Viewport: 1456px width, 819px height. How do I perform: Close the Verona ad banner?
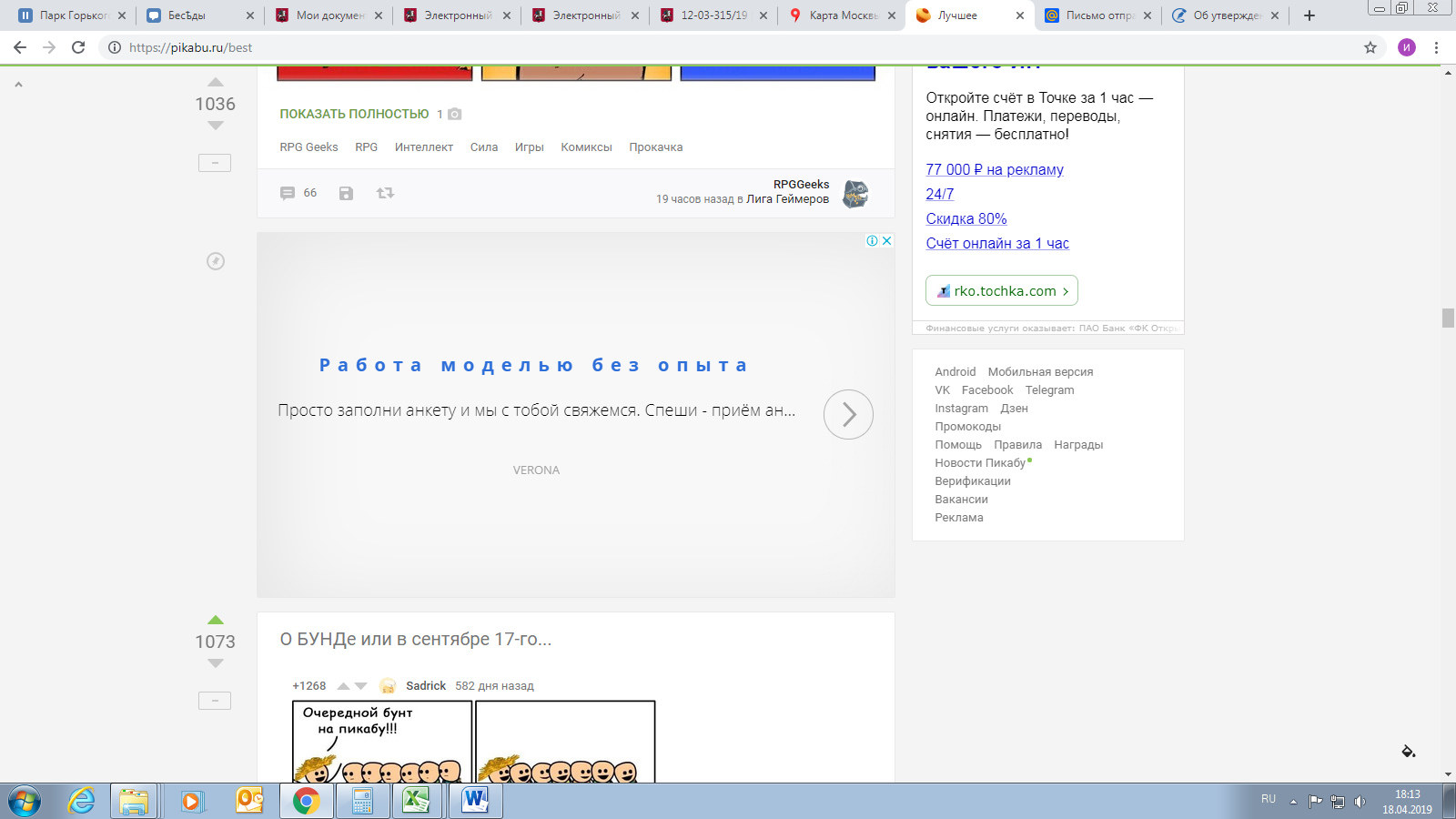coord(886,240)
